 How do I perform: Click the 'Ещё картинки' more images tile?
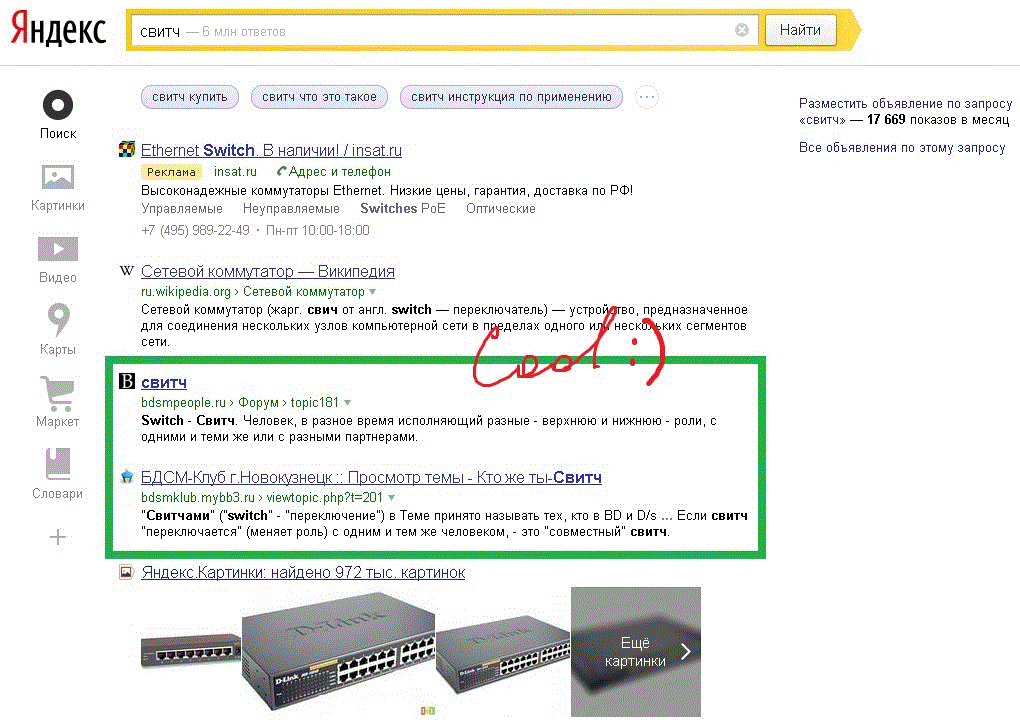pos(636,652)
